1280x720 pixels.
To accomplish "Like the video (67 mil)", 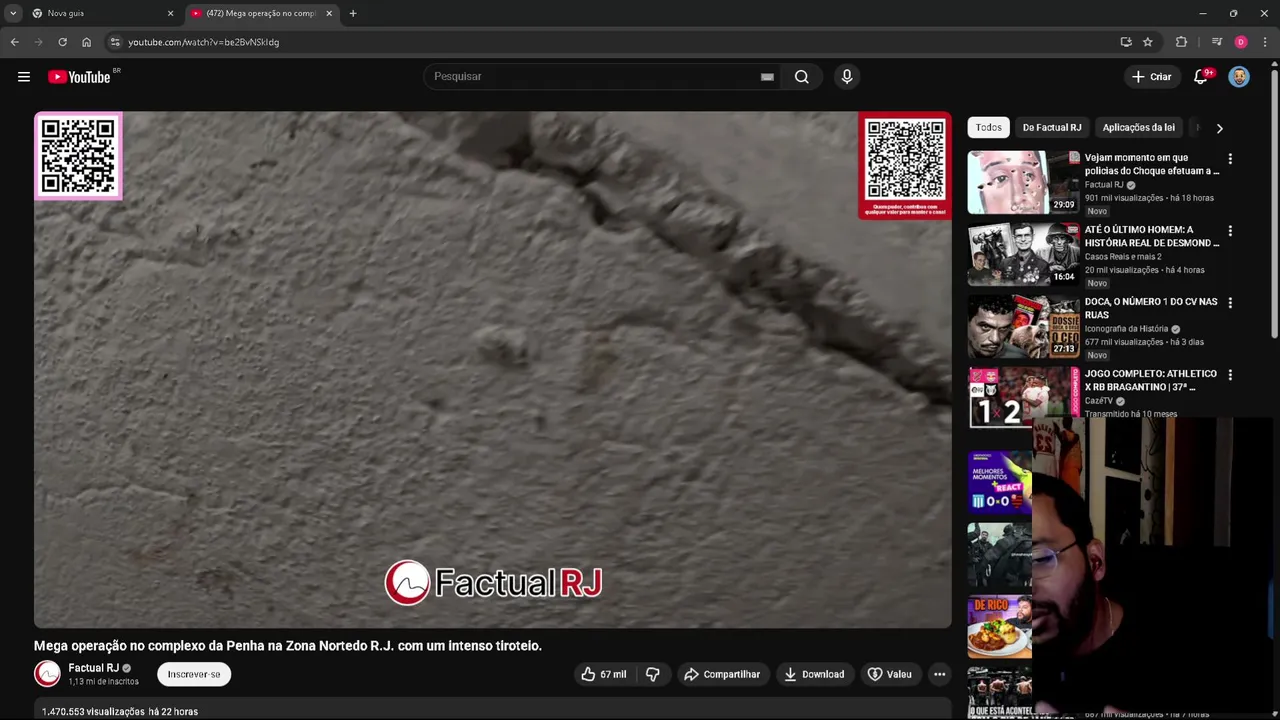I will pos(604,674).
